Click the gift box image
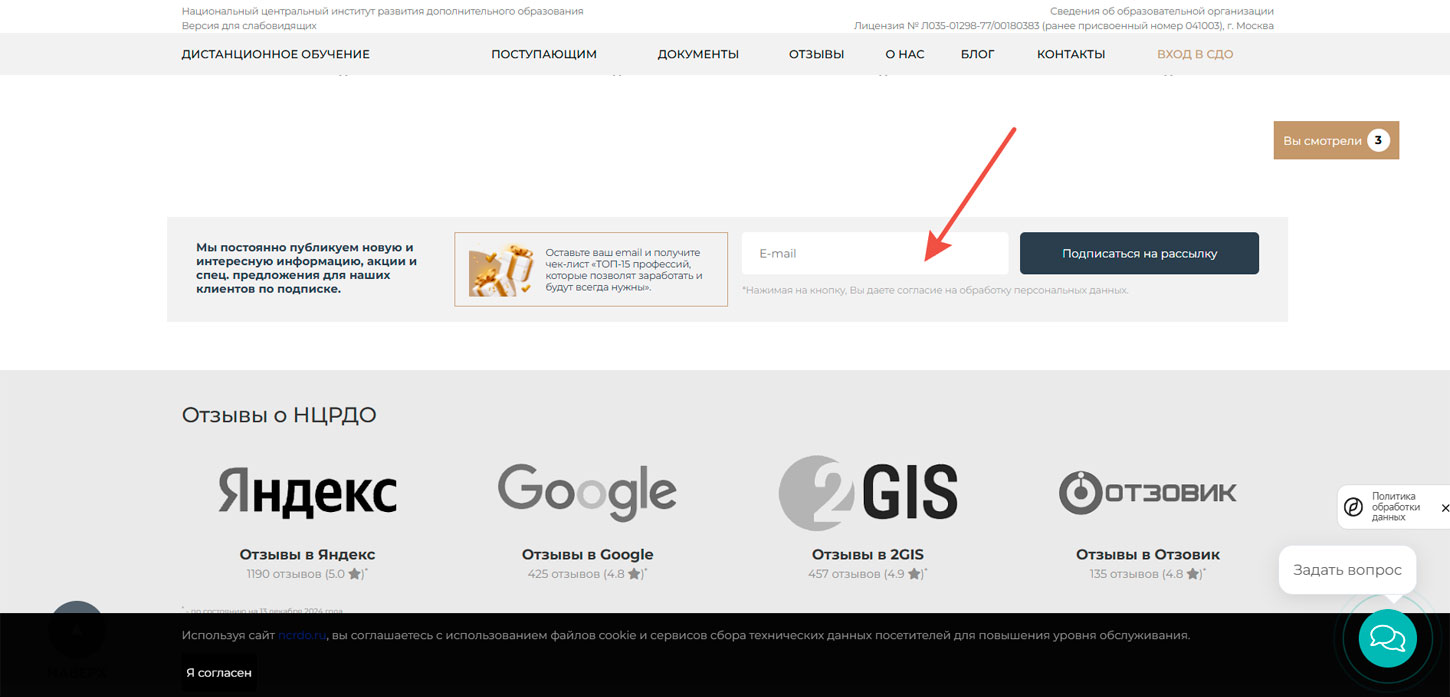Viewport: 1450px width, 697px height. pos(500,270)
